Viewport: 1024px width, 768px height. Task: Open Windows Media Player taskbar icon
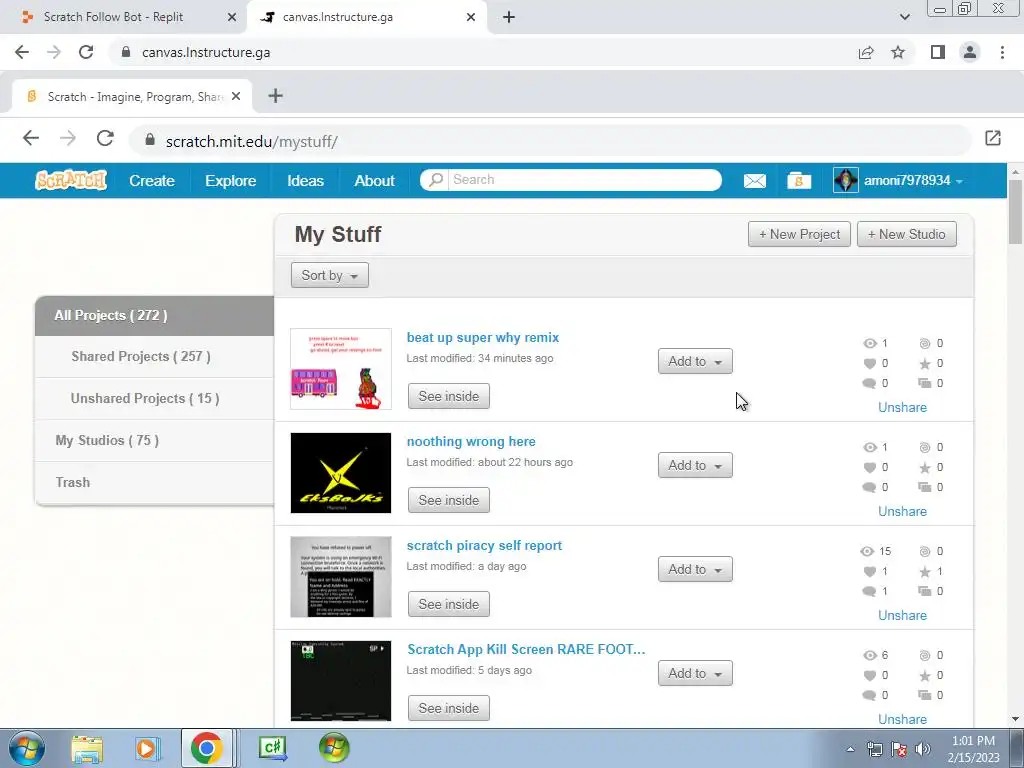[146, 749]
